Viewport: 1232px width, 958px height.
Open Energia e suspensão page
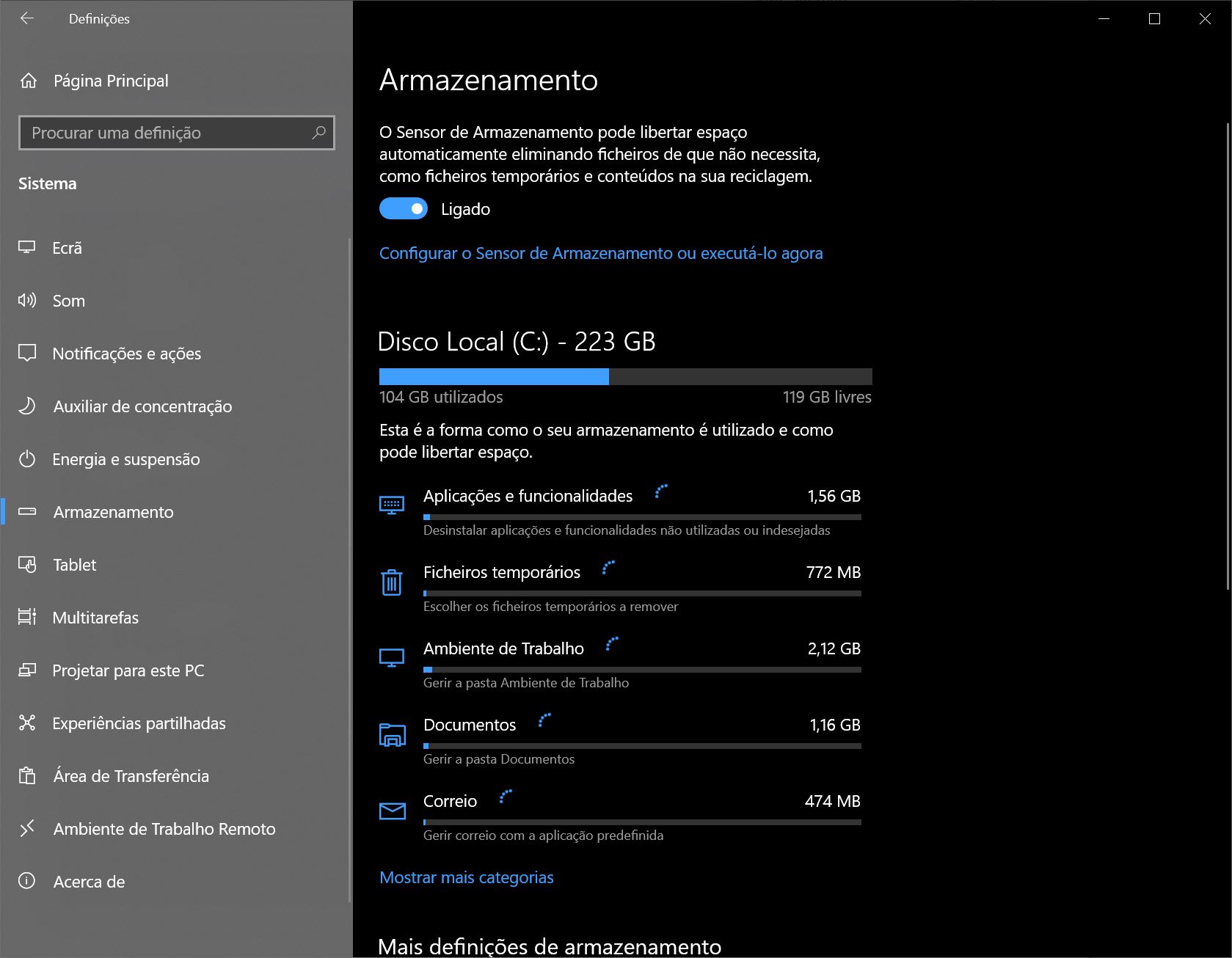pos(176,459)
